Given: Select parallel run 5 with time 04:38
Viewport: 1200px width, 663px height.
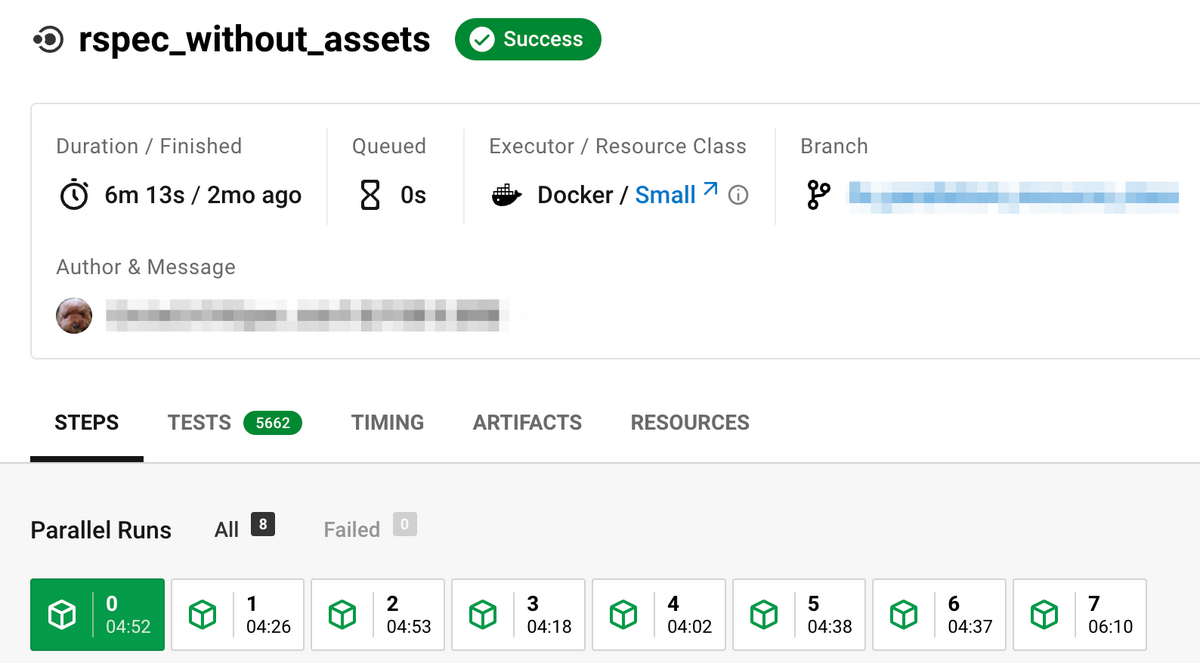Looking at the screenshot, I should (x=799, y=614).
